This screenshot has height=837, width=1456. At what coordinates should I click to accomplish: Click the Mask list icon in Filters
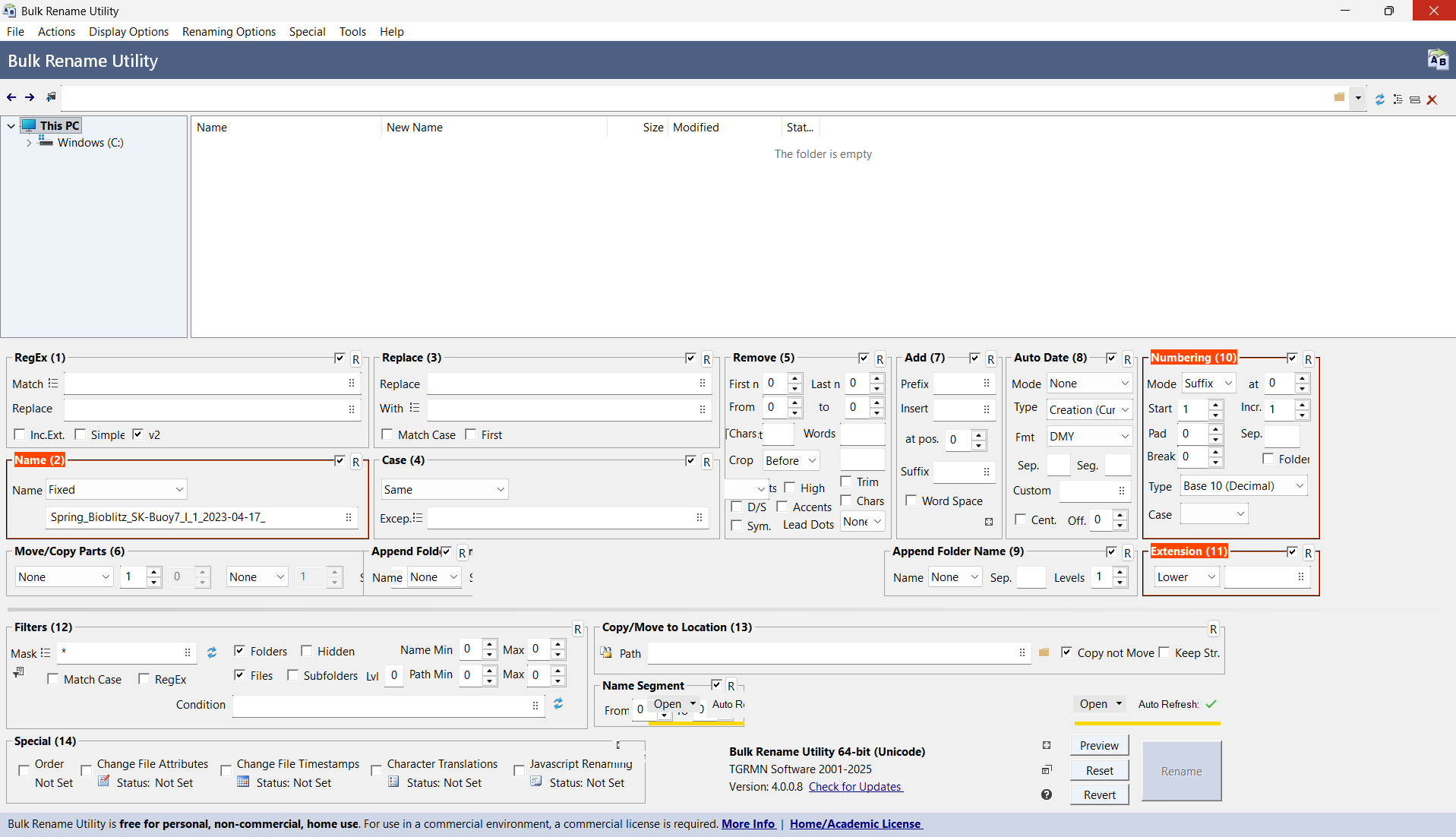click(46, 652)
